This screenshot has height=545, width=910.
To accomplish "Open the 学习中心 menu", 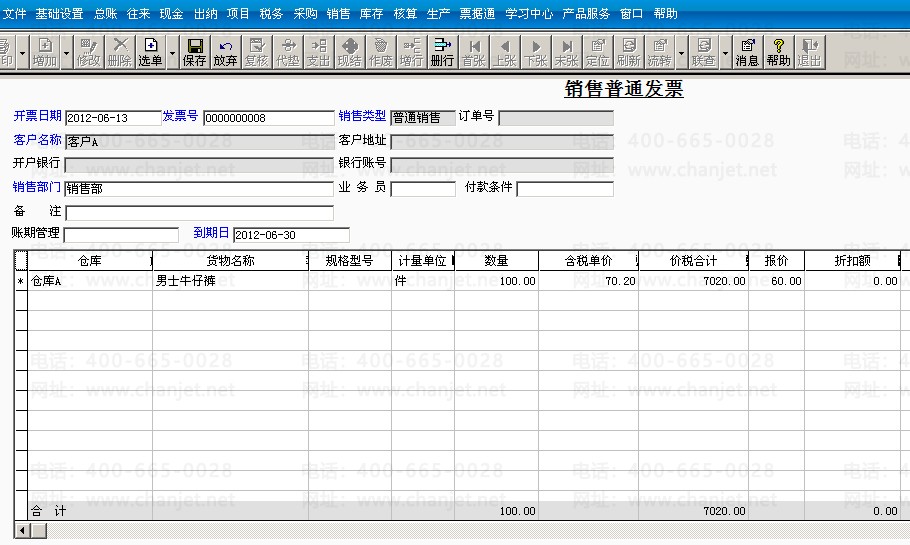I will click(529, 13).
